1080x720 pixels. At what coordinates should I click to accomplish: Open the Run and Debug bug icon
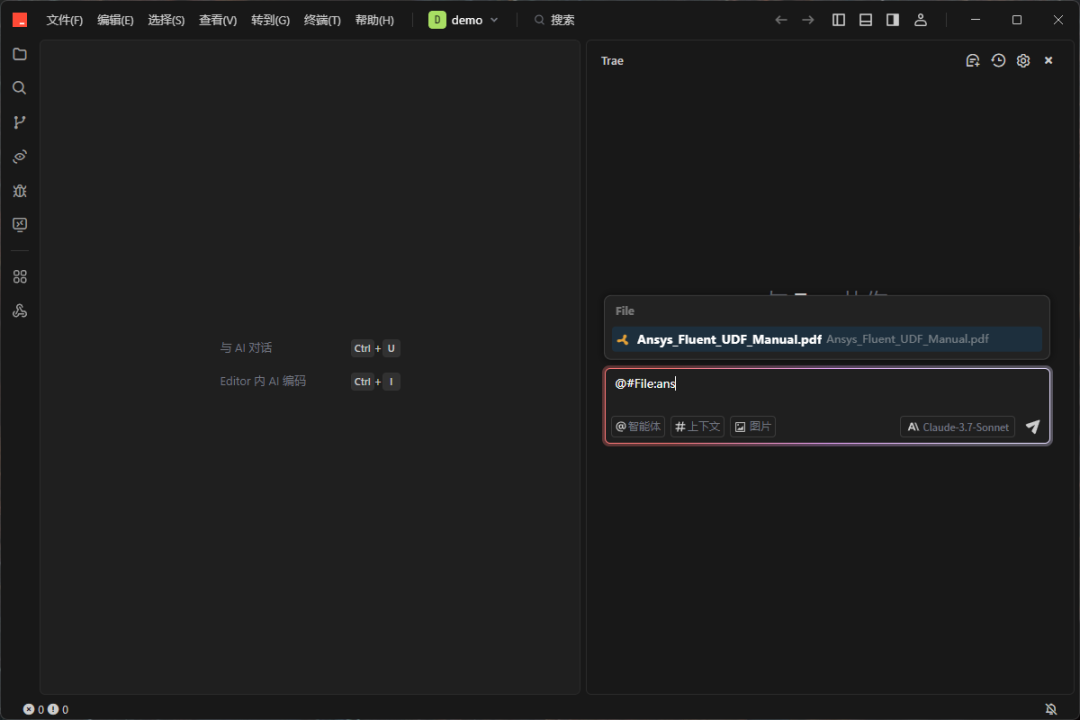(x=19, y=190)
